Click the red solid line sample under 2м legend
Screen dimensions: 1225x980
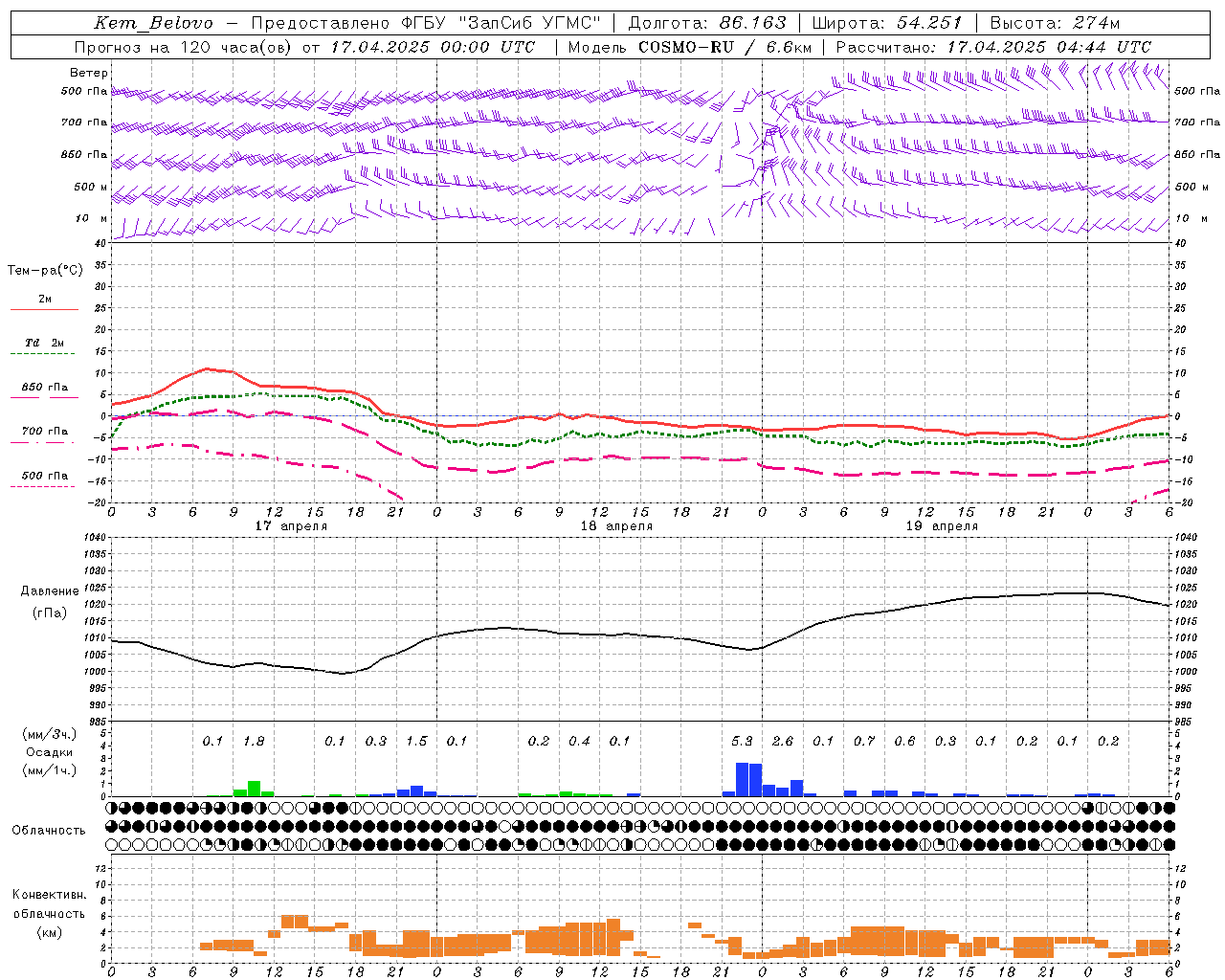(44, 309)
